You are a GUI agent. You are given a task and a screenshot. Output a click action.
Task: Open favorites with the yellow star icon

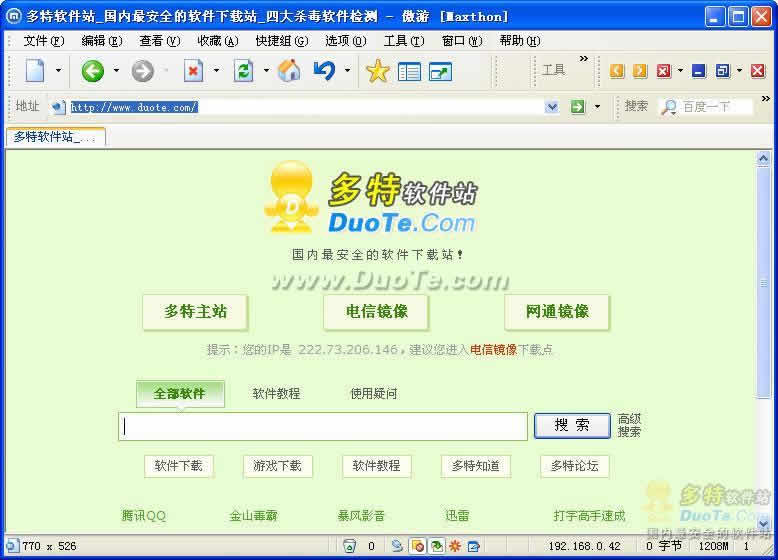tap(378, 71)
